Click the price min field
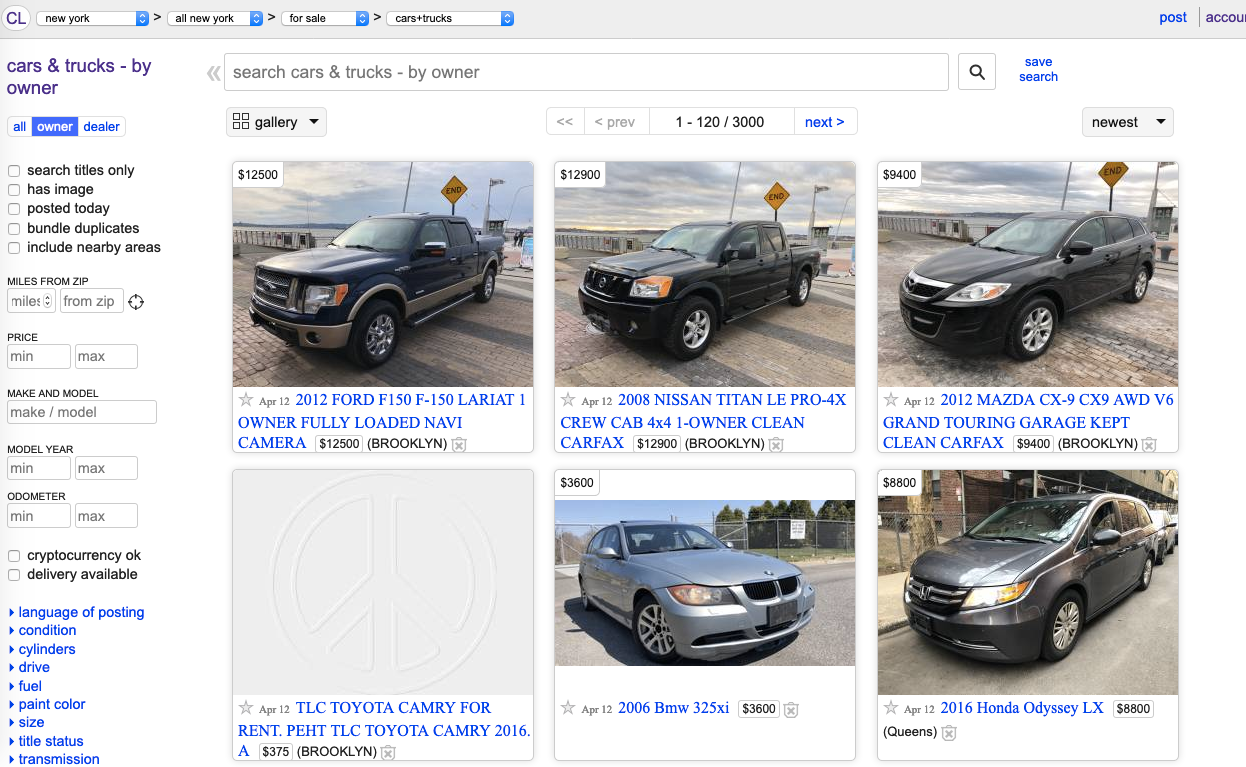Viewport: 1246px width, 767px height. click(39, 357)
